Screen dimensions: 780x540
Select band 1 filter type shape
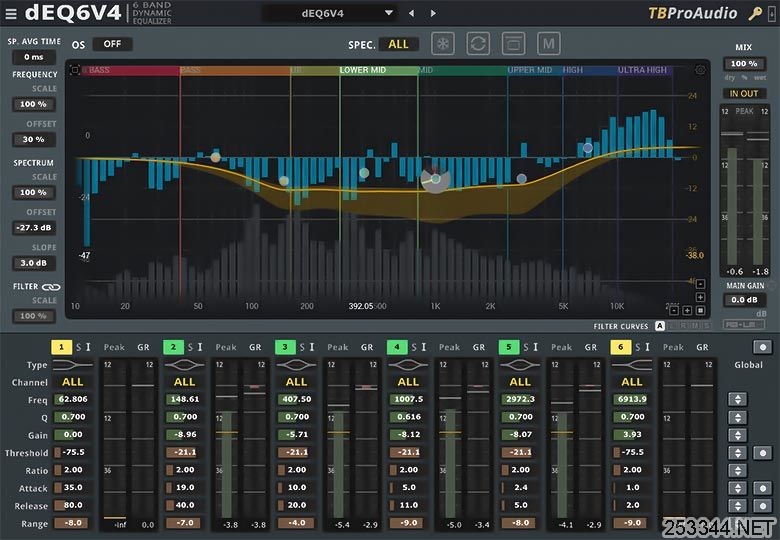click(73, 365)
